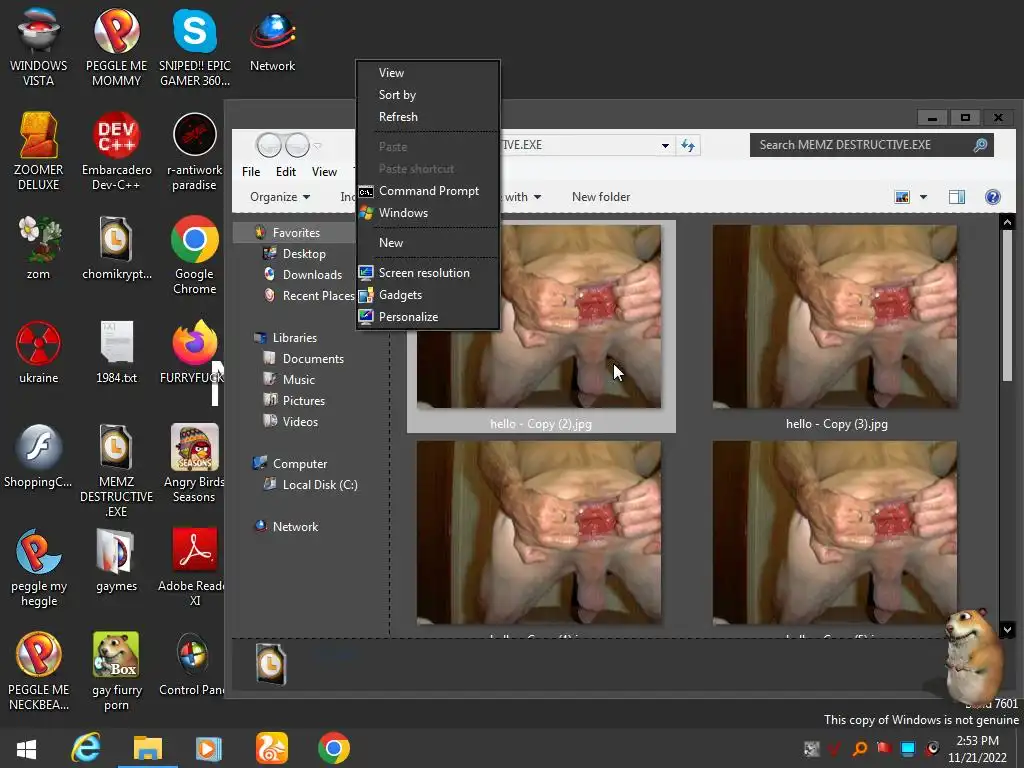The height and width of the screenshot is (768, 1024).
Task: Launch the media player taskbar icon
Action: pos(209,748)
